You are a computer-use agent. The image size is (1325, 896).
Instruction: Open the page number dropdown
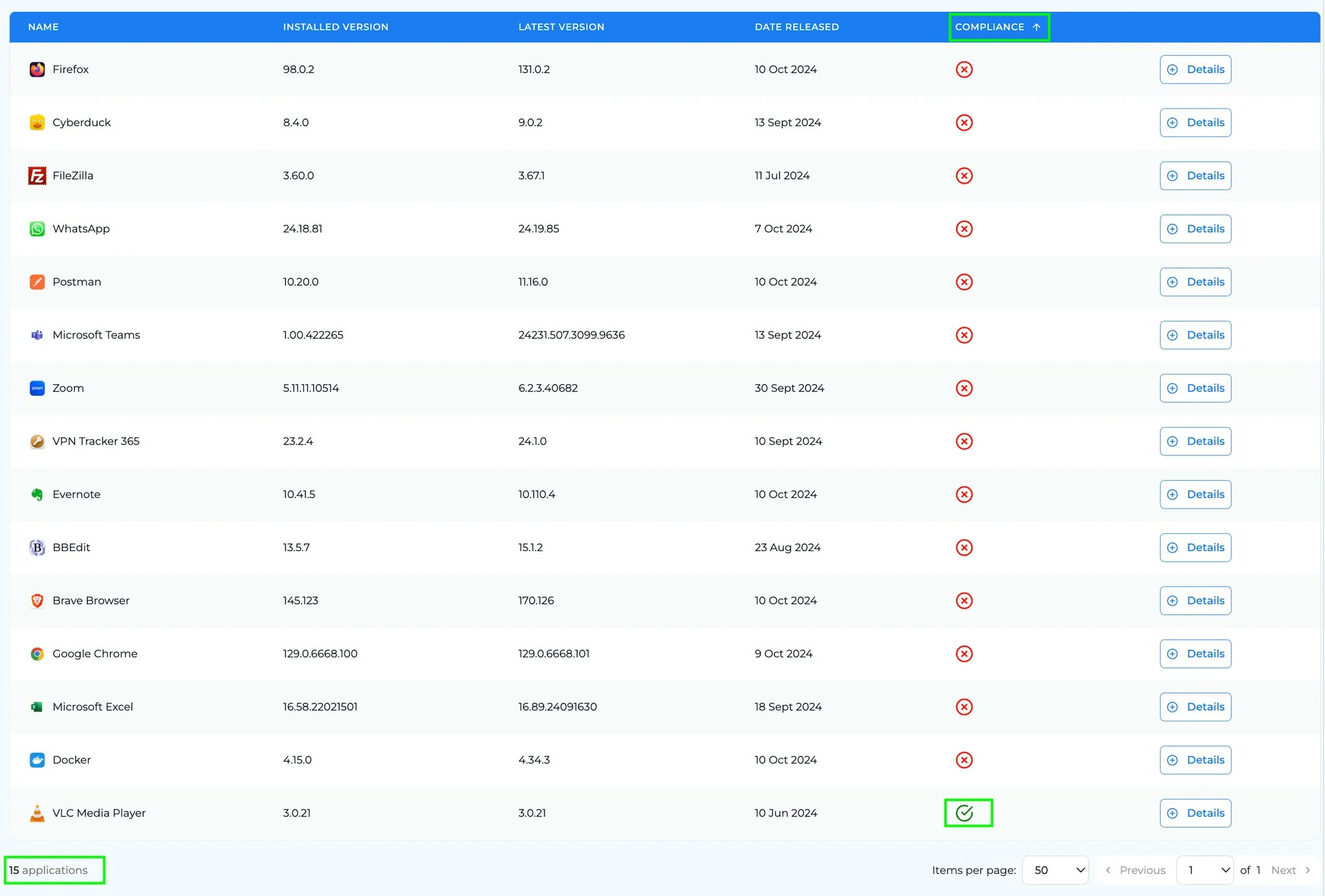[1205, 870]
